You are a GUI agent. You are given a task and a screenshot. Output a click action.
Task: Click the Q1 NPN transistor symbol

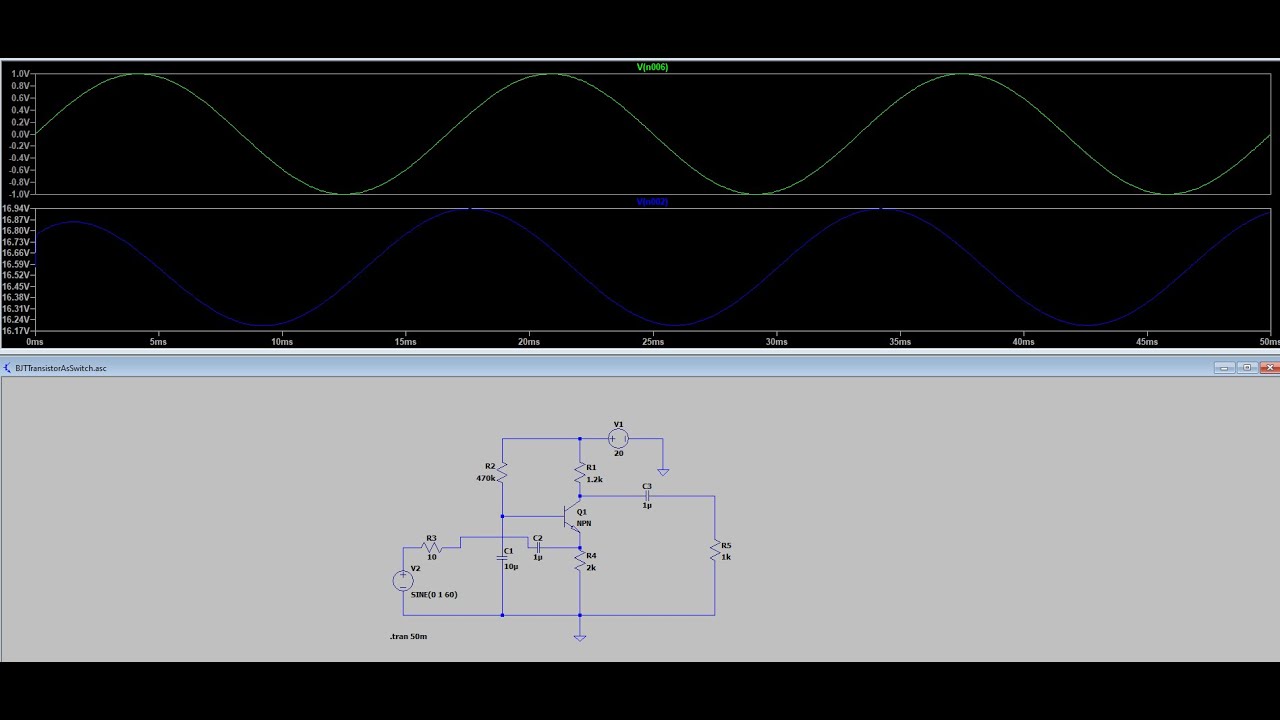point(573,516)
